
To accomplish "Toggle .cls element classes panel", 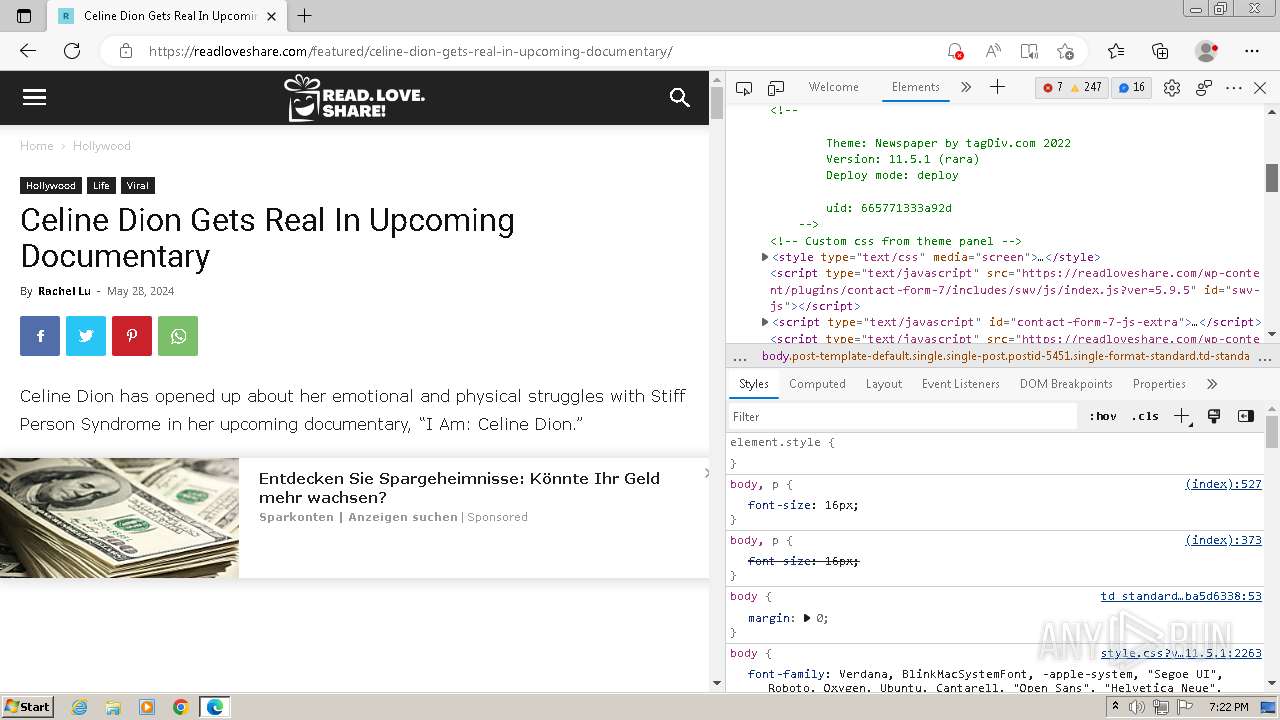I will (1145, 416).
